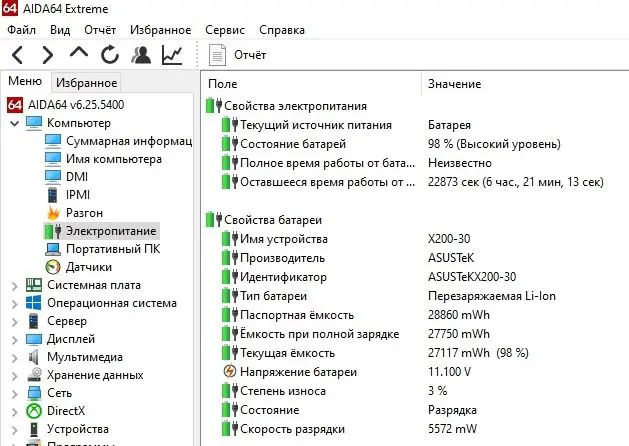Expand the Системная плата node
This screenshot has height=446, width=629.
click(14, 286)
